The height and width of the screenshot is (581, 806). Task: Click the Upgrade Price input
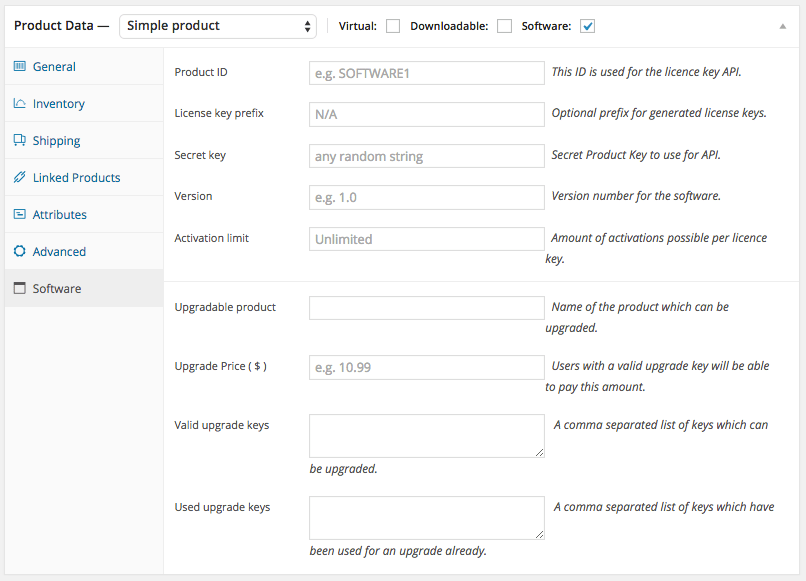pyautogui.click(x=426, y=367)
